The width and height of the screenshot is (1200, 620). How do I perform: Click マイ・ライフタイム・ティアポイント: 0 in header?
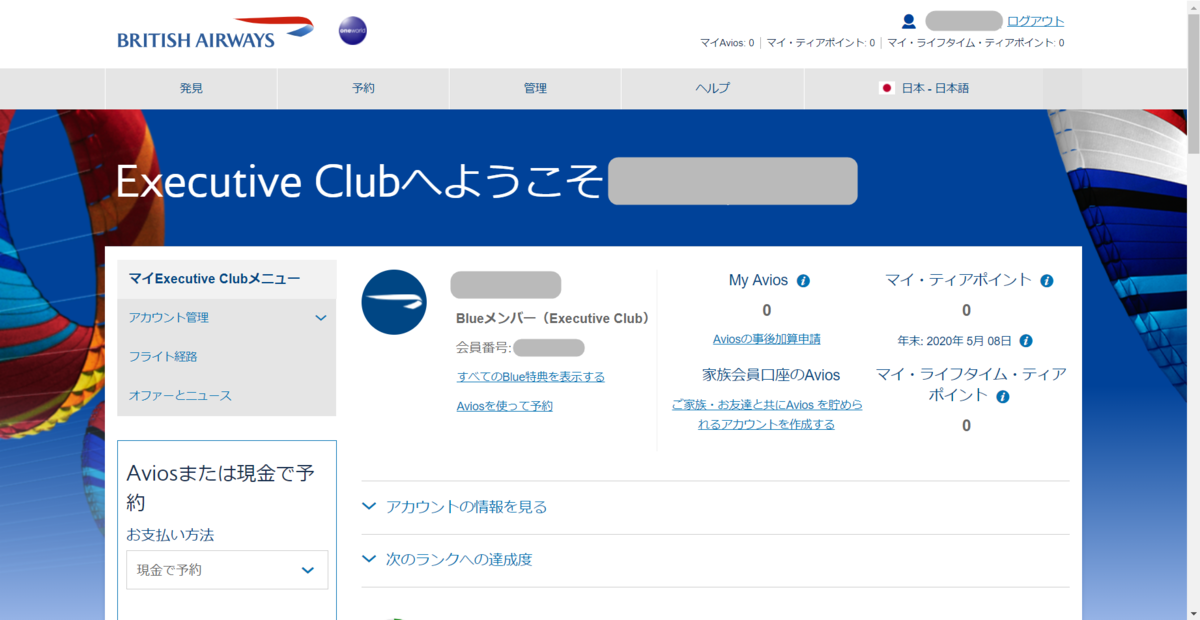pyautogui.click(x=975, y=43)
